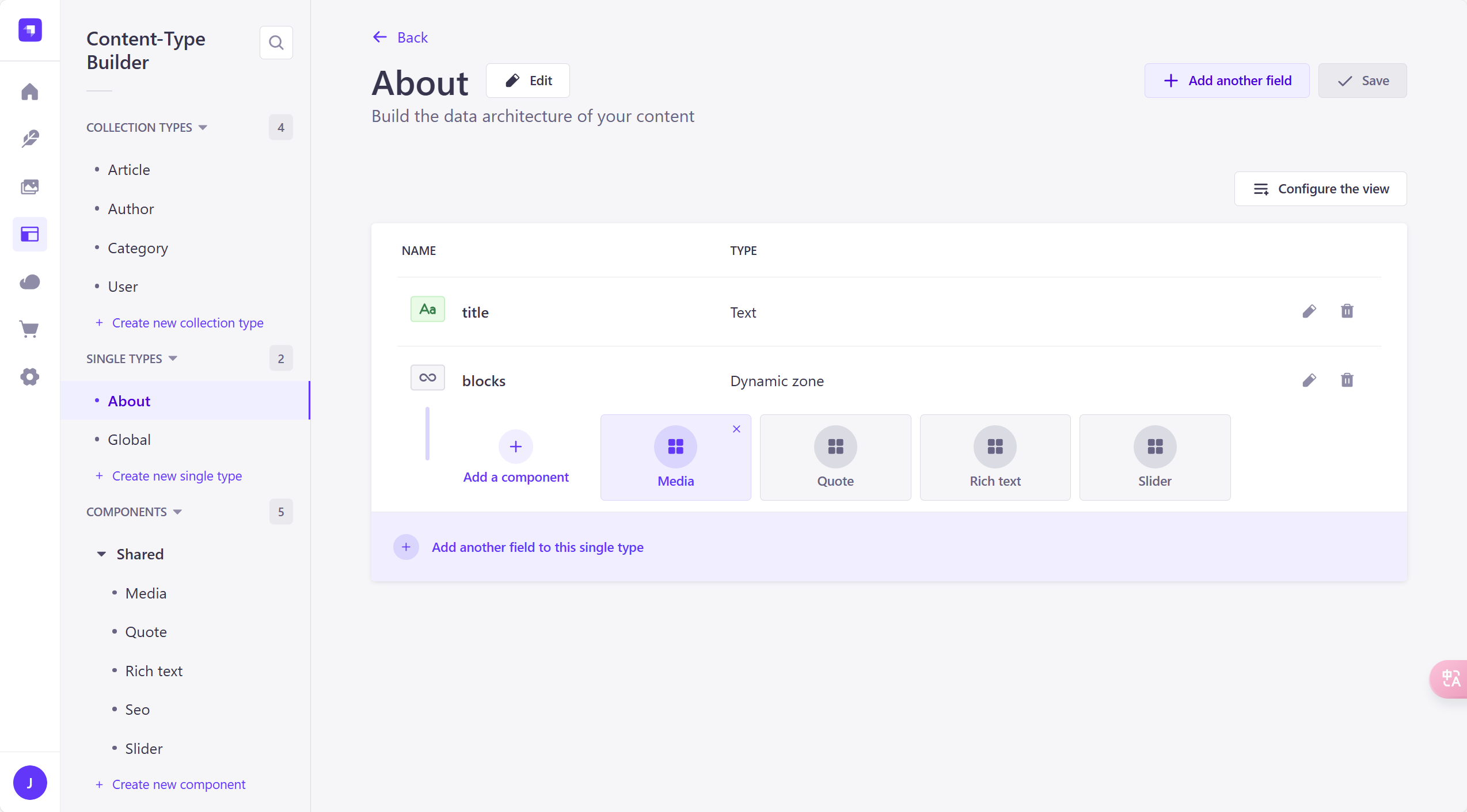
Task: Open the Content Manager feather icon
Action: (x=30, y=139)
